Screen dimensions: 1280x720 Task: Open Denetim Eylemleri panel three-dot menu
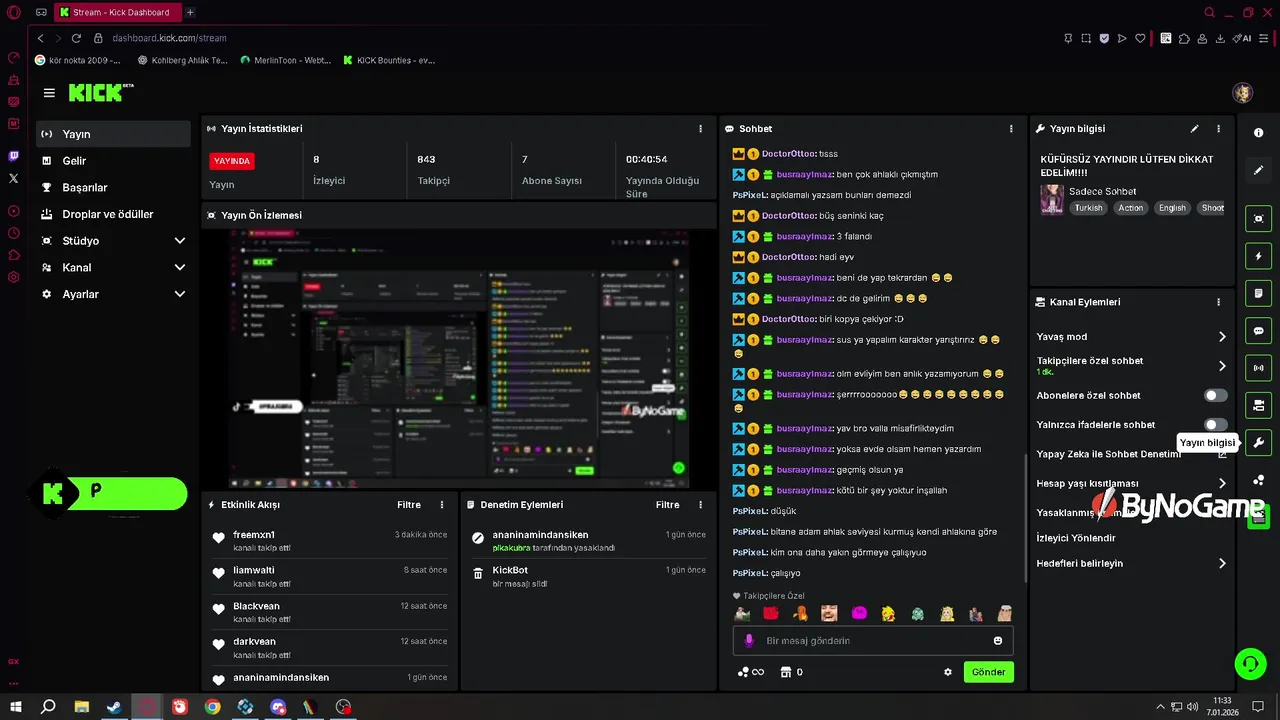coord(700,505)
